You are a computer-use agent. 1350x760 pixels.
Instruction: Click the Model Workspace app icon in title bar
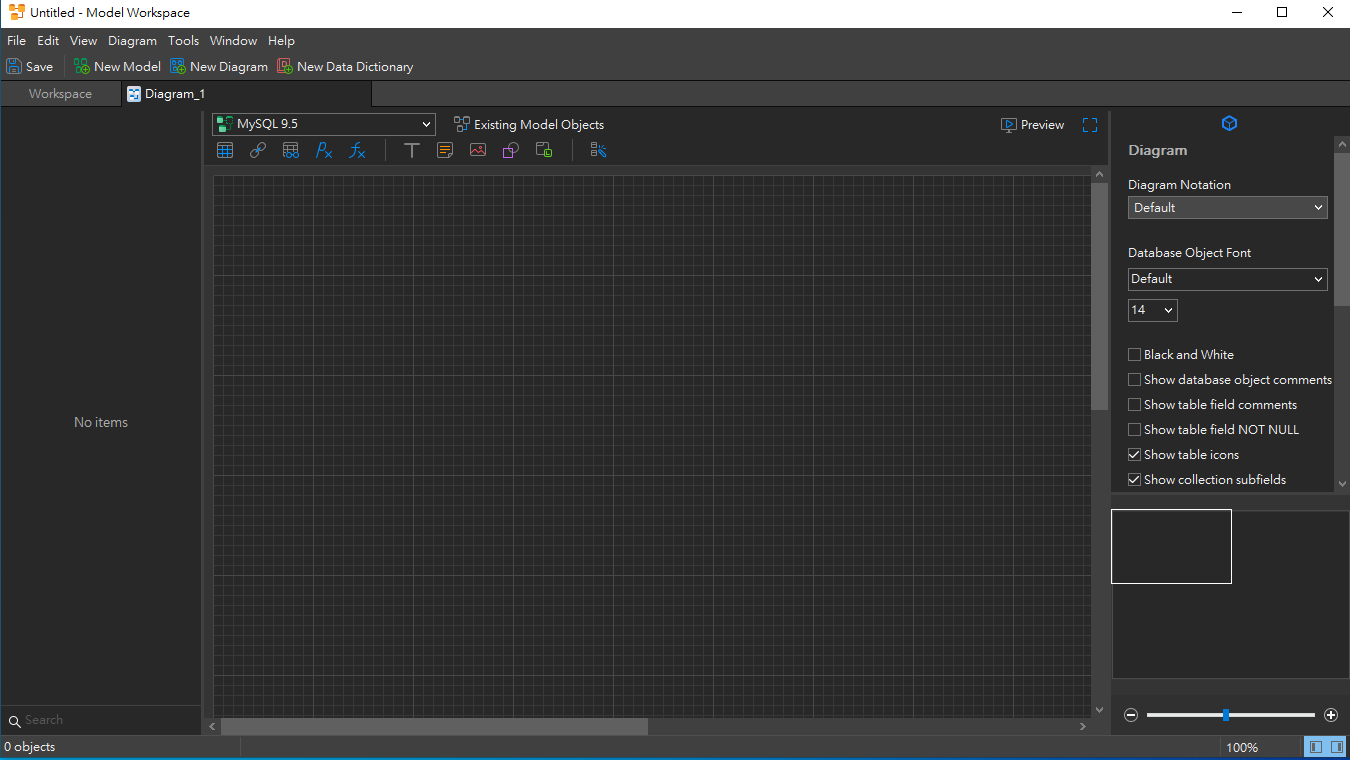(17, 13)
